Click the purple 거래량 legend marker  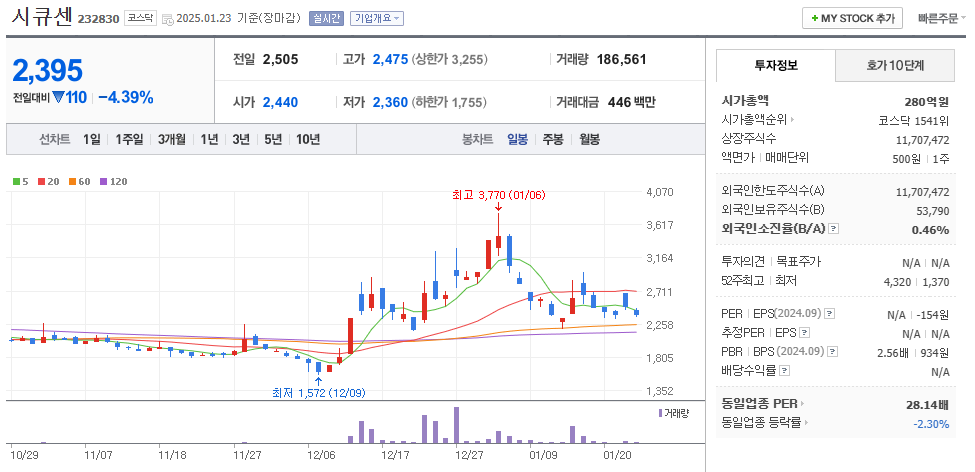660,413
